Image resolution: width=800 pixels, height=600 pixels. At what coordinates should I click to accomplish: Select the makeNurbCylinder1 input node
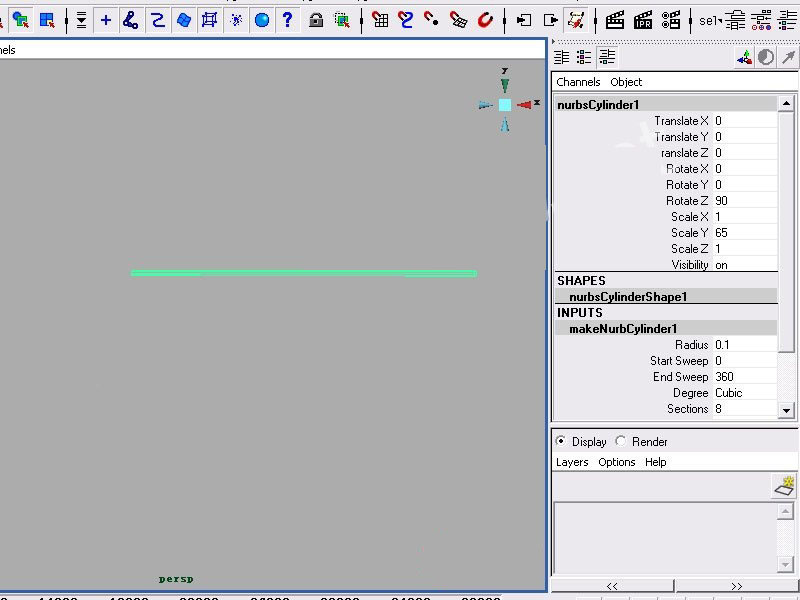666,329
